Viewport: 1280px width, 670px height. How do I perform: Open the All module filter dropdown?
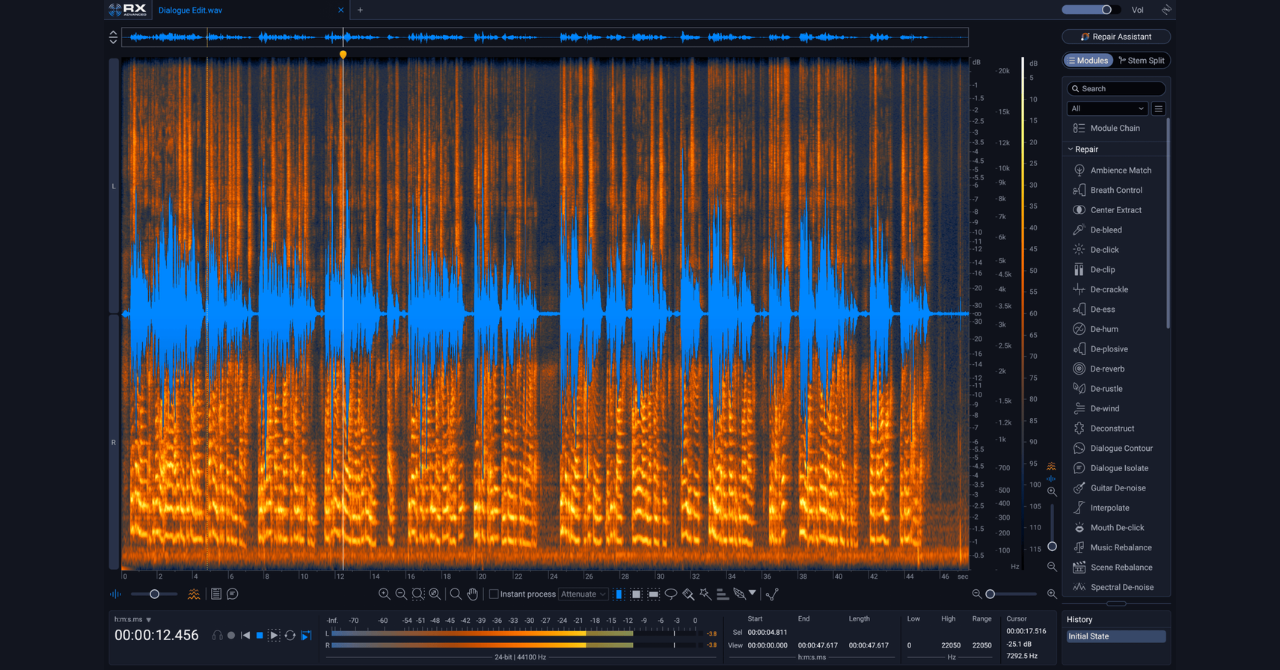[1107, 108]
